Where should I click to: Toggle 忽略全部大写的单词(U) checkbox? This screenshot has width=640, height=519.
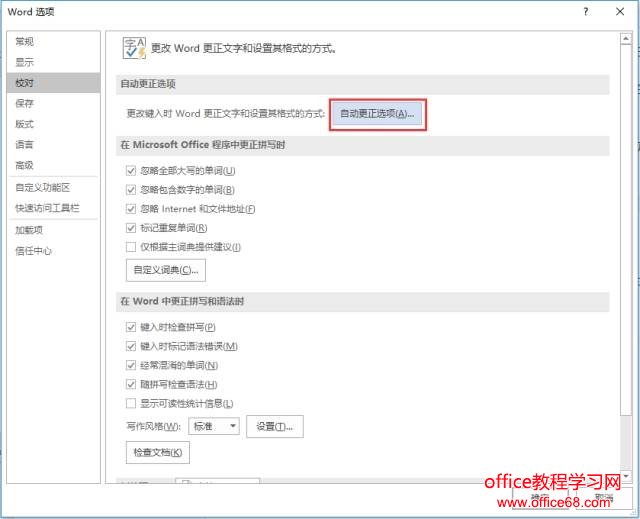pyautogui.click(x=131, y=171)
